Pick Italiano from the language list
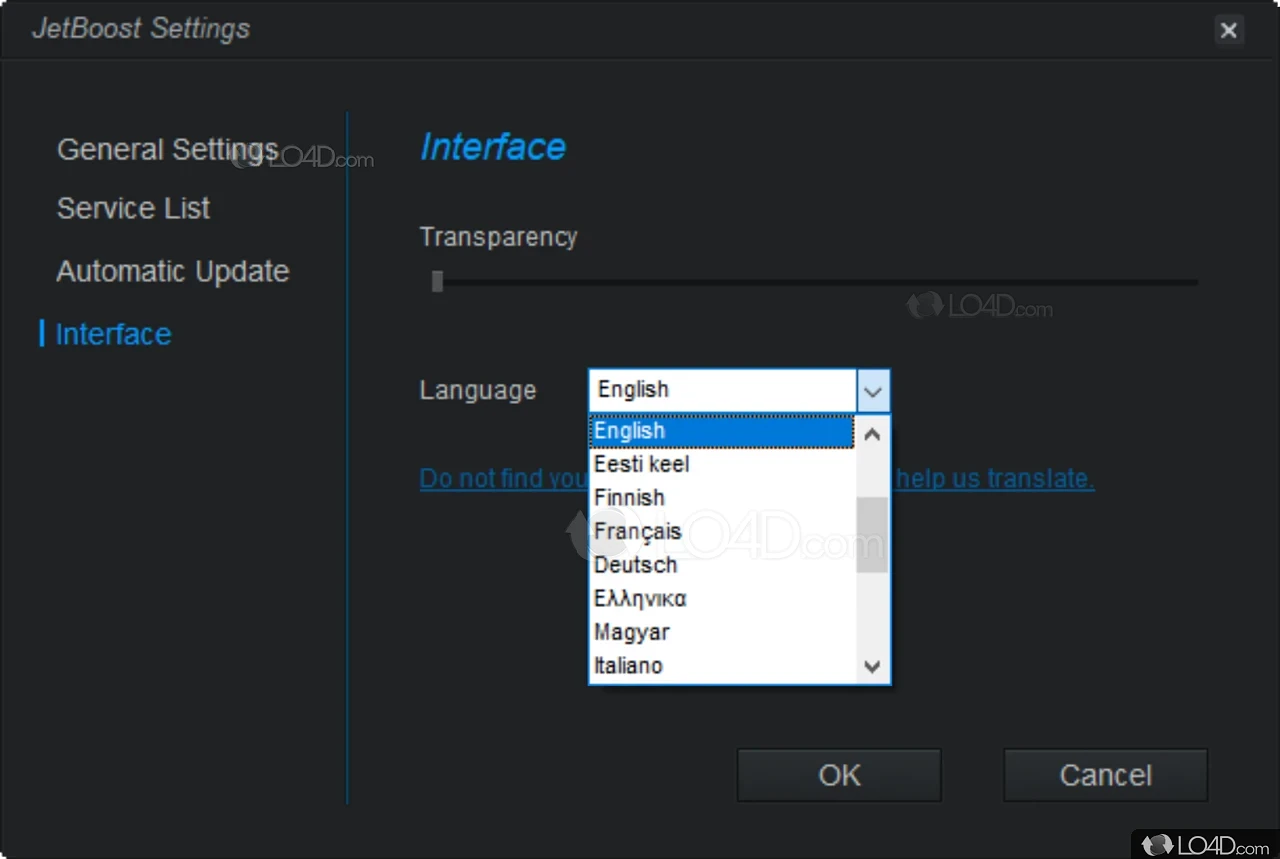The image size is (1280, 859). (x=721, y=665)
